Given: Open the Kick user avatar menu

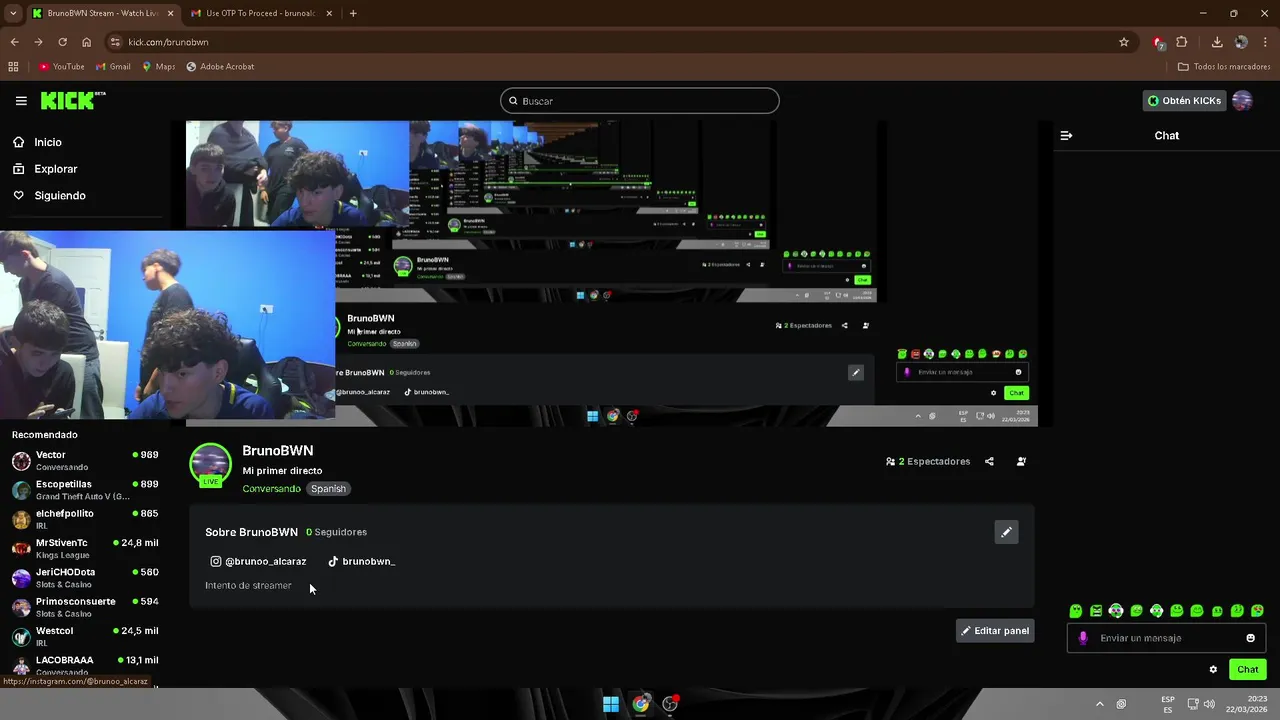Looking at the screenshot, I should pyautogui.click(x=1242, y=101).
